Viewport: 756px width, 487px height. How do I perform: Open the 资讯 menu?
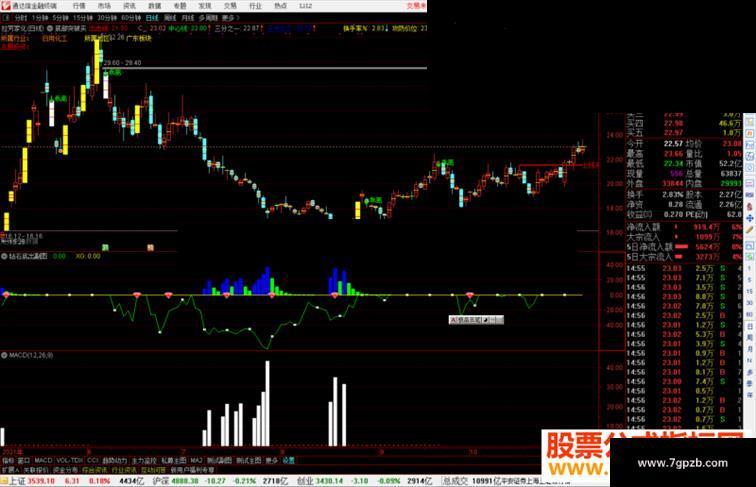tap(129, 6)
